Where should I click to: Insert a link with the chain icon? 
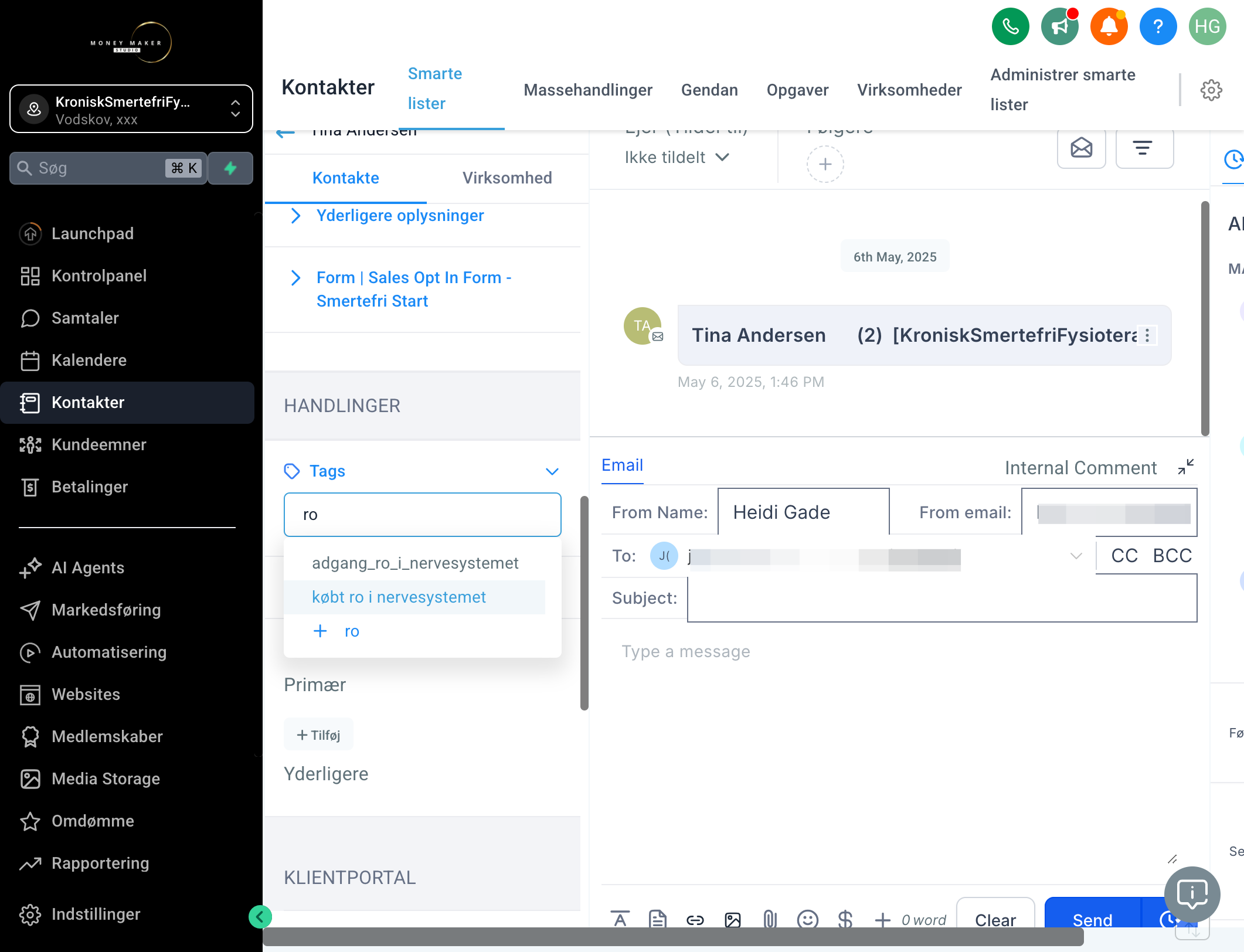695,919
